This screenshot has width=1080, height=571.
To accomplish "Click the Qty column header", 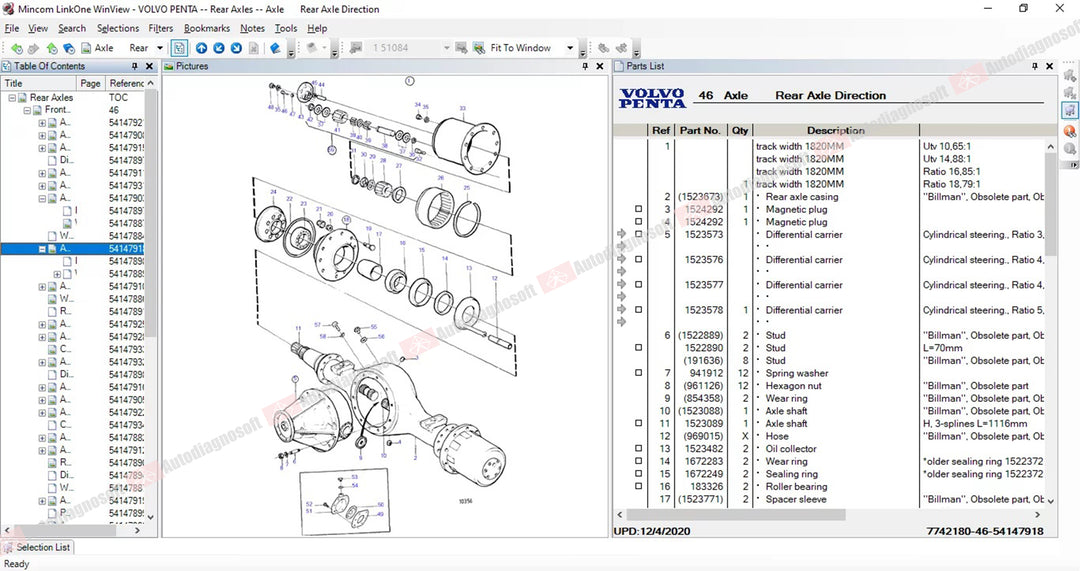I will [x=740, y=130].
